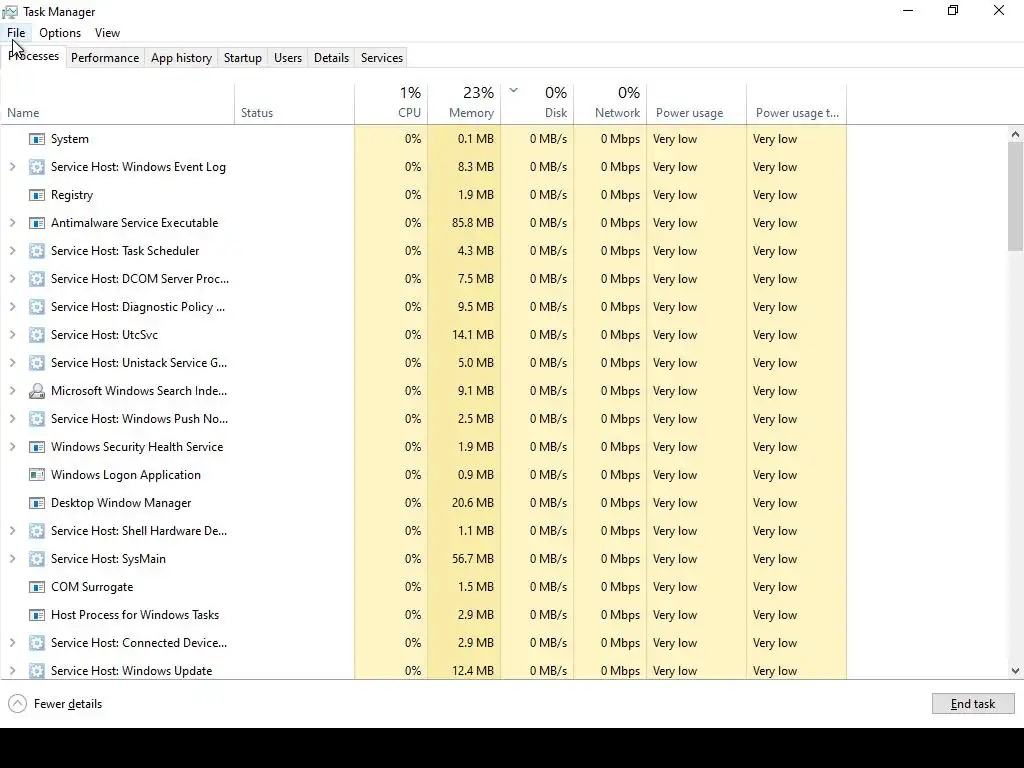This screenshot has height=768, width=1024.
Task: Sort by the Network column header
Action: pyautogui.click(x=611, y=104)
